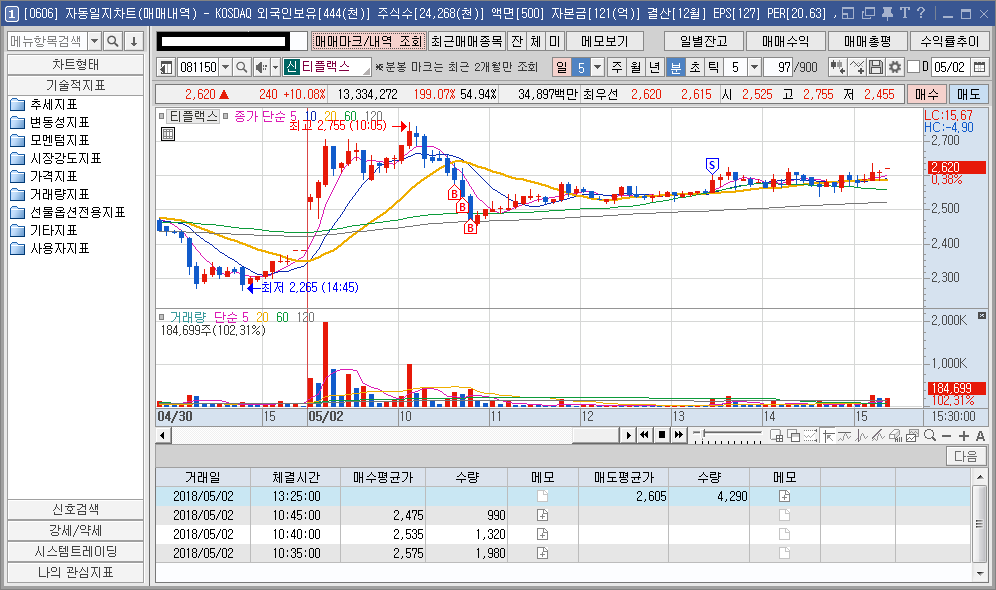Open the 차트형태 panel tab
Viewport: 996px width, 590px height.
click(76, 65)
